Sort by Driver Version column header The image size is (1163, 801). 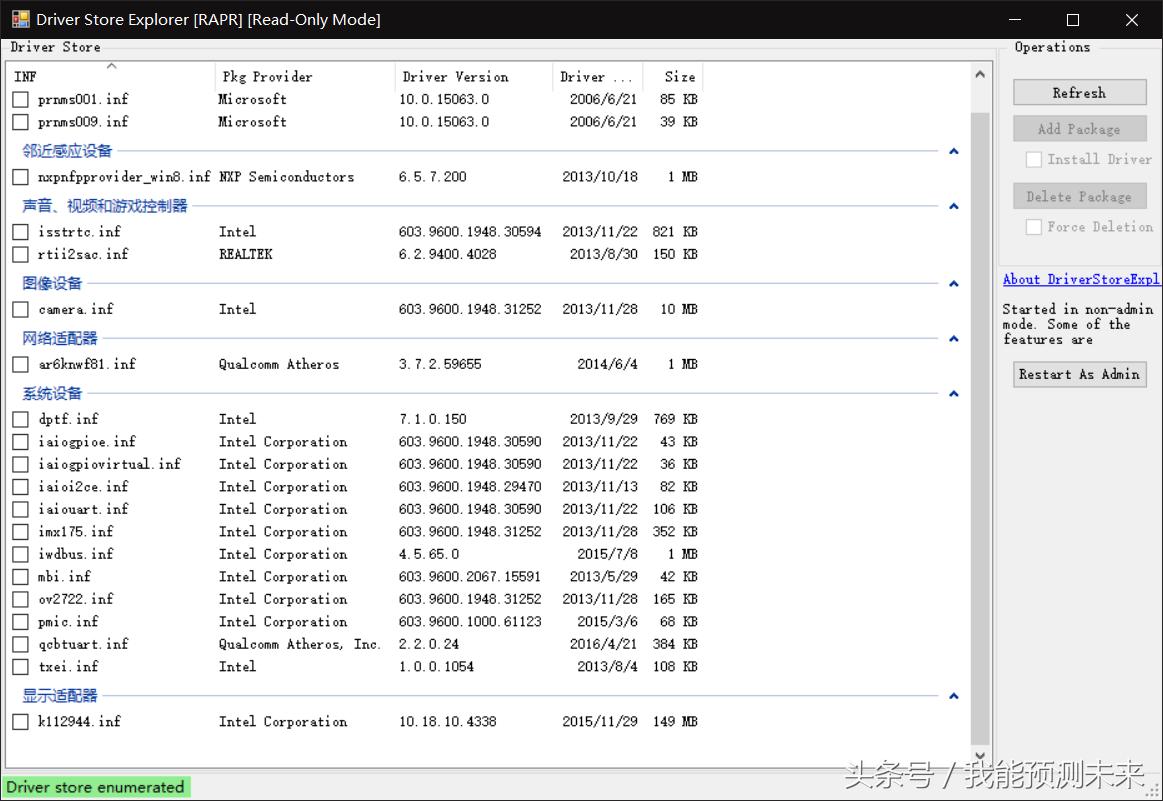(472, 77)
